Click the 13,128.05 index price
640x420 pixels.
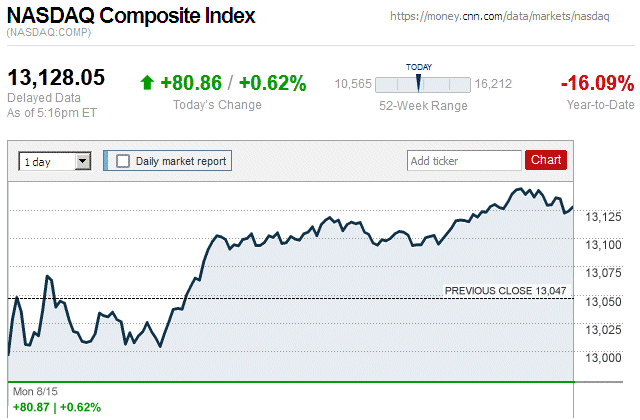pos(56,80)
